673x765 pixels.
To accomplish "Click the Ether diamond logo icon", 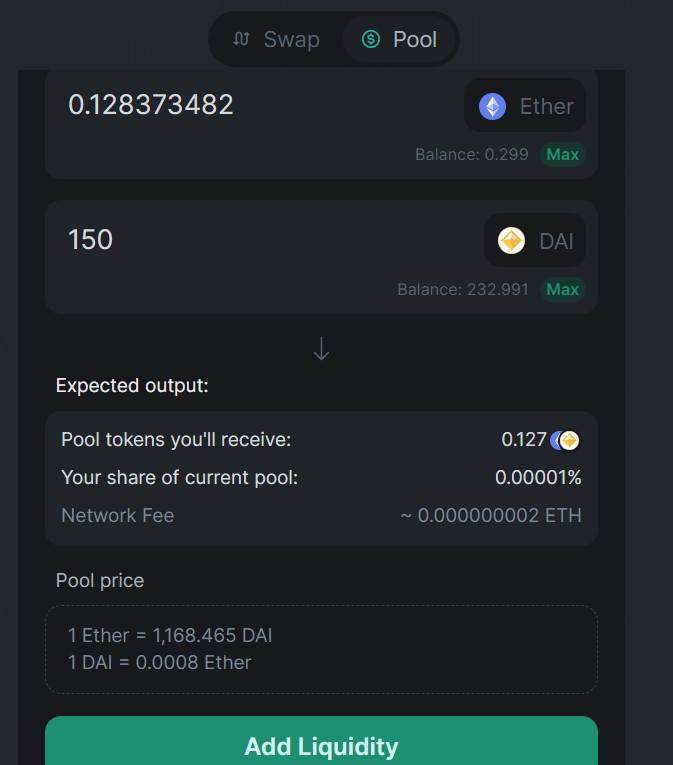I will pyautogui.click(x=492, y=106).
